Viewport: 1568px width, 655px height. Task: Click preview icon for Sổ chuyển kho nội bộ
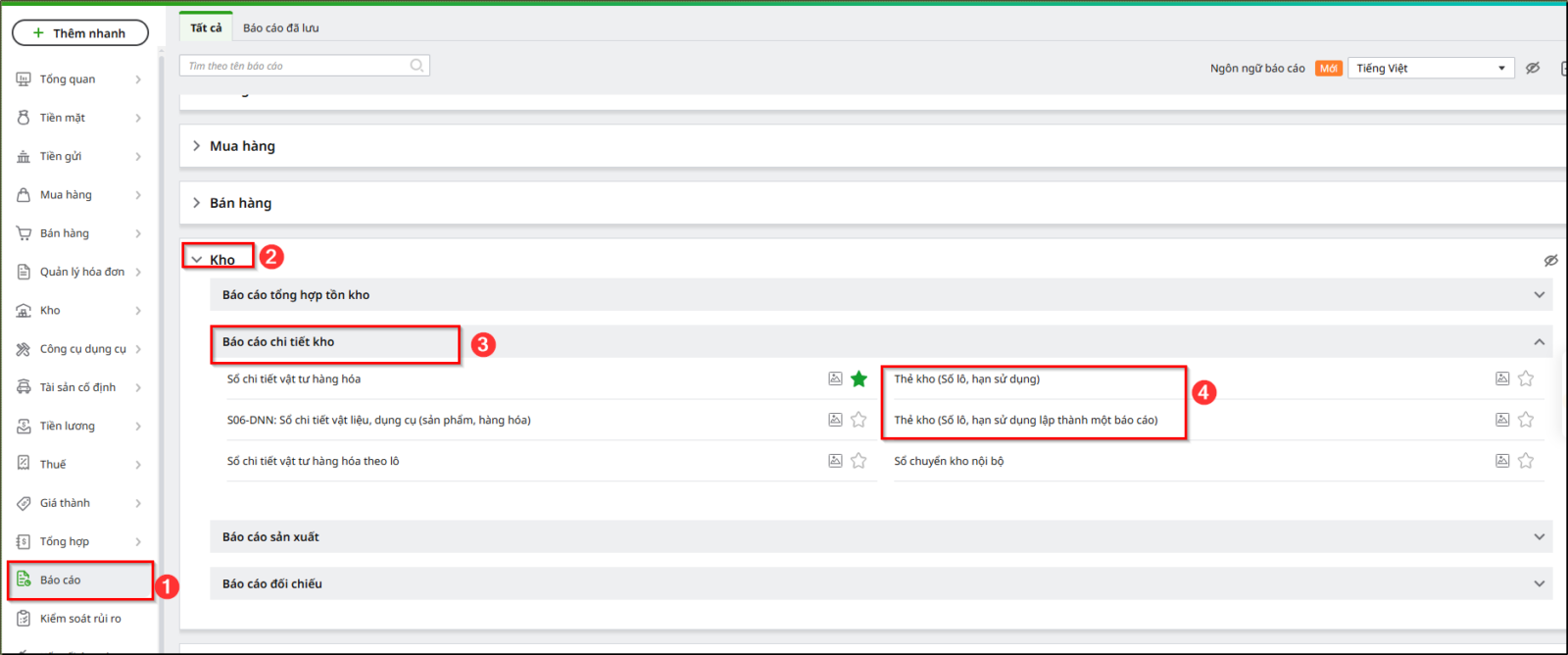pos(1501,461)
